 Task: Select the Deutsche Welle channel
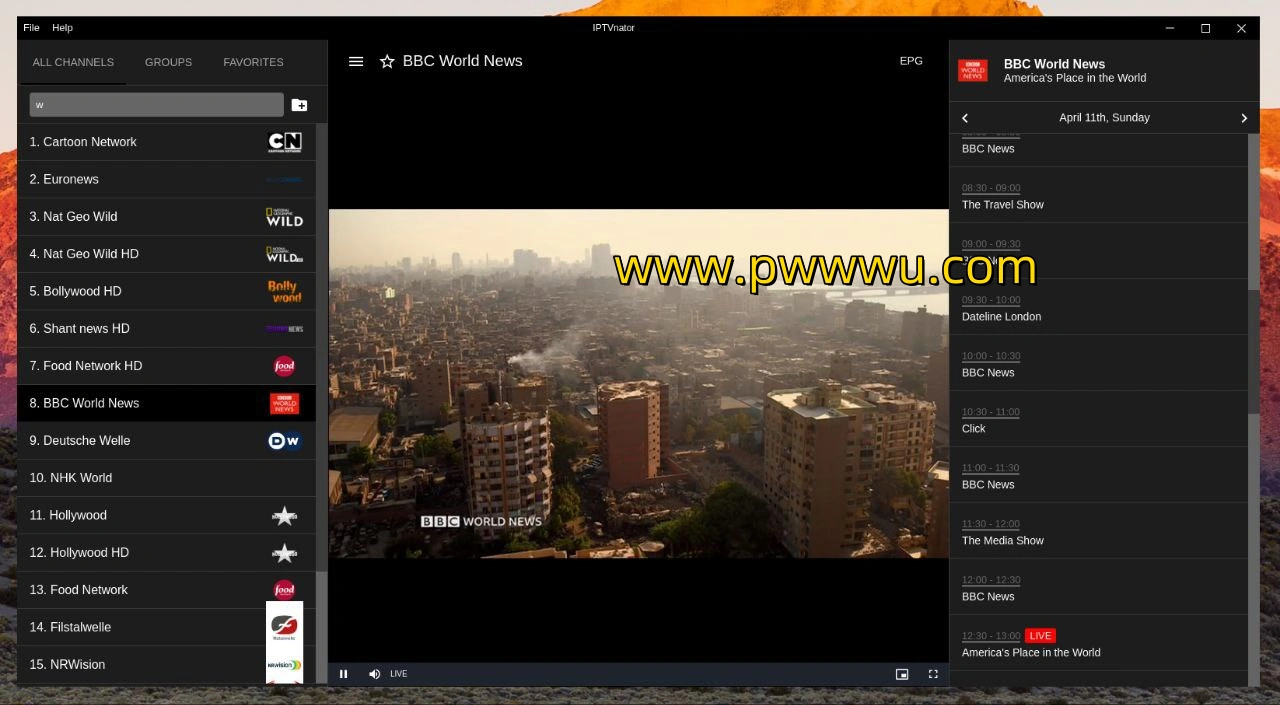click(x=166, y=441)
